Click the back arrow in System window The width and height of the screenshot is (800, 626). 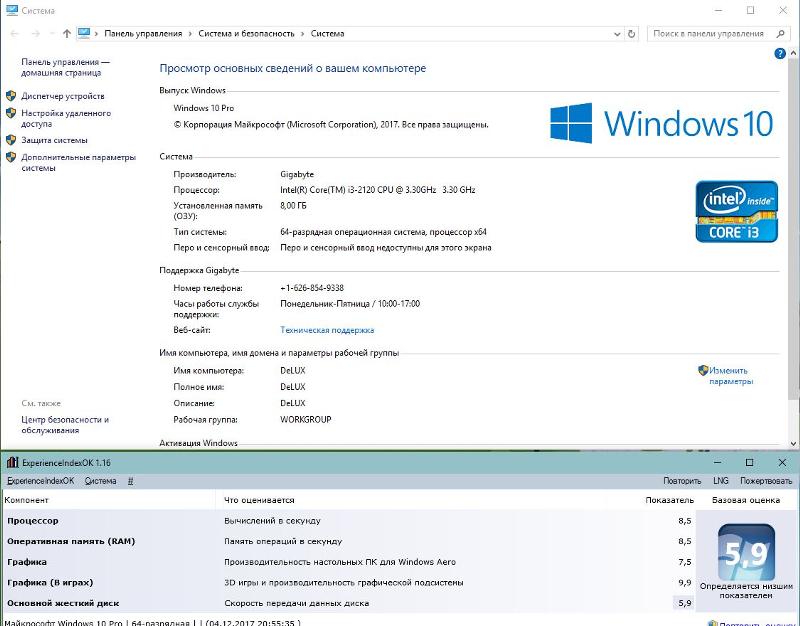[14, 34]
